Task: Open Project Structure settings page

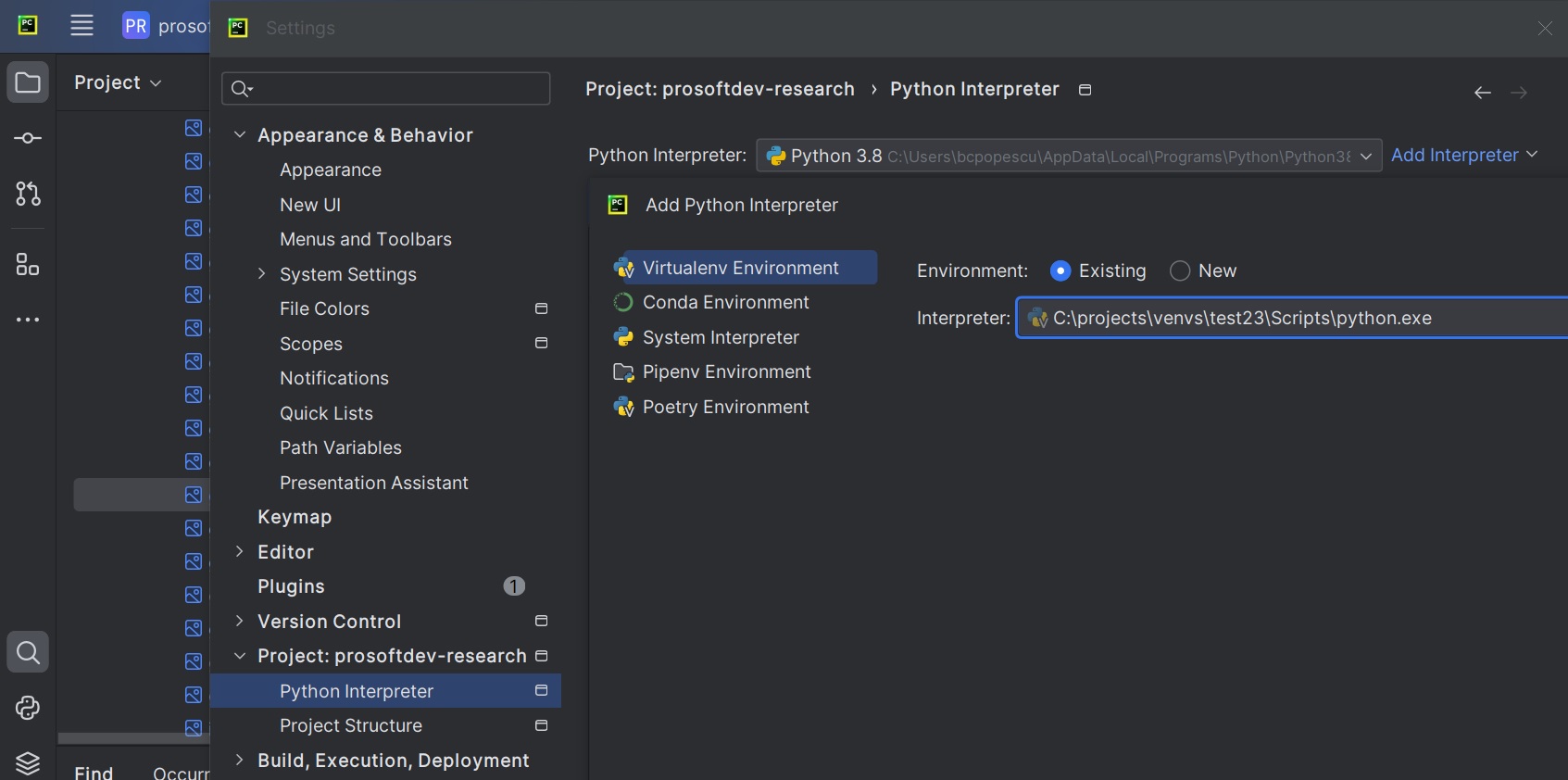Action: 351,725
